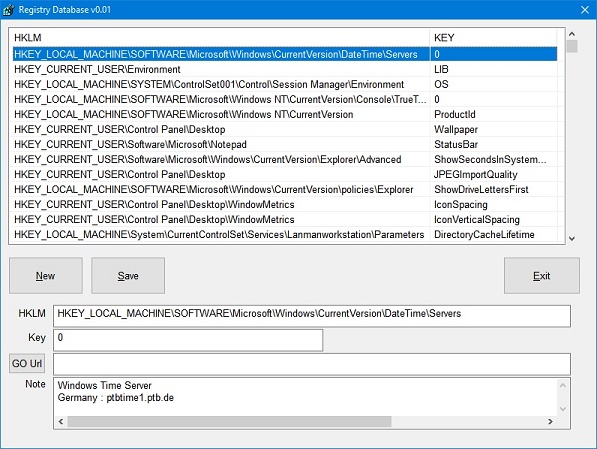Image resolution: width=597 pixels, height=449 pixels.
Task: Click the Registry Database app icon in title bar
Action: [x=8, y=10]
